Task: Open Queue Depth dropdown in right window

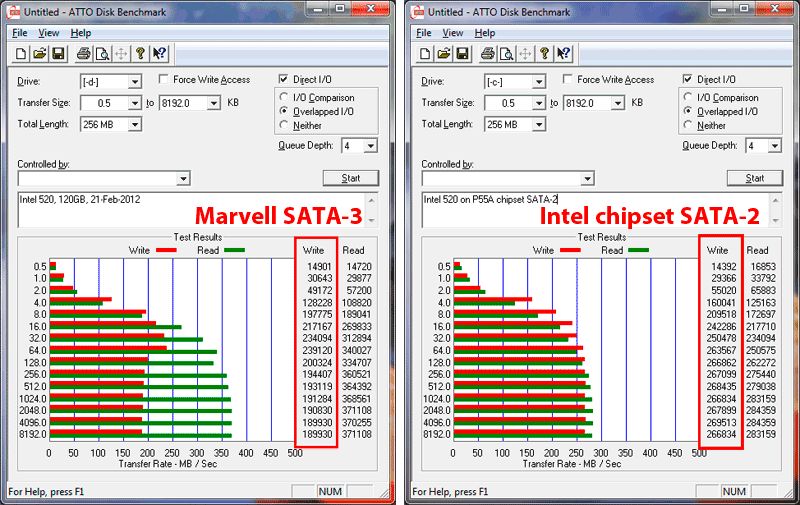Action: point(775,146)
